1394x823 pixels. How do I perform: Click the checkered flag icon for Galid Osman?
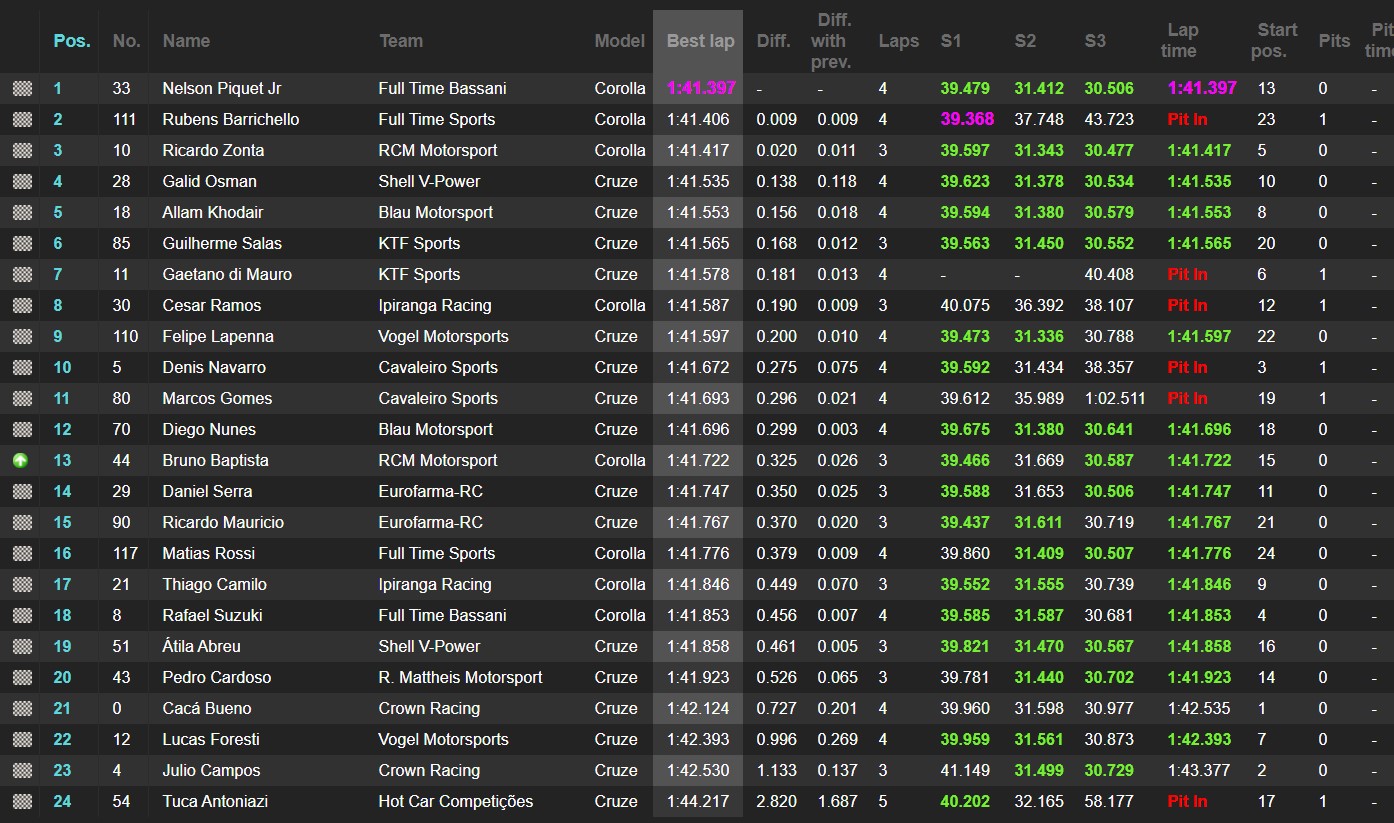pyautogui.click(x=21, y=182)
